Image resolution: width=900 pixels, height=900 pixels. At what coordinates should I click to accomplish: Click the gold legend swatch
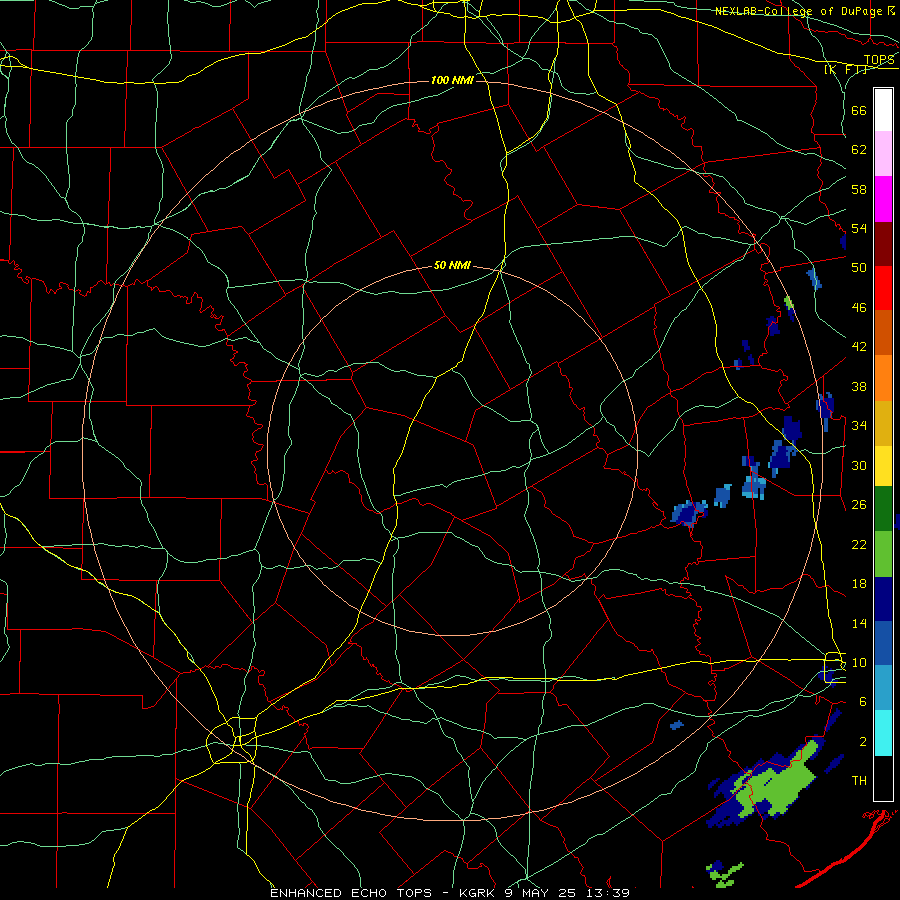[x=883, y=423]
